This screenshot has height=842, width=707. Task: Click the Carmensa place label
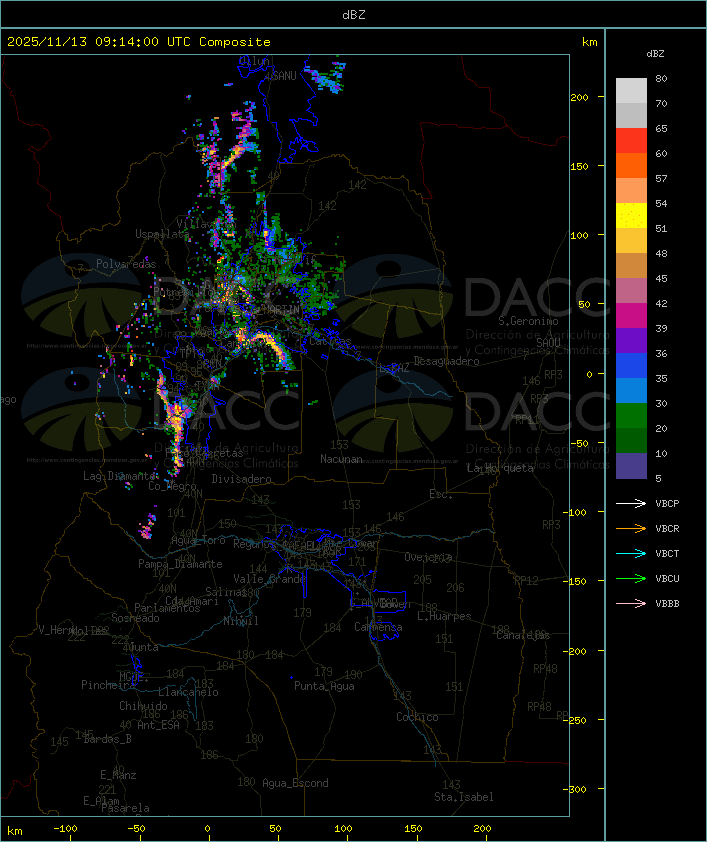pyautogui.click(x=378, y=627)
